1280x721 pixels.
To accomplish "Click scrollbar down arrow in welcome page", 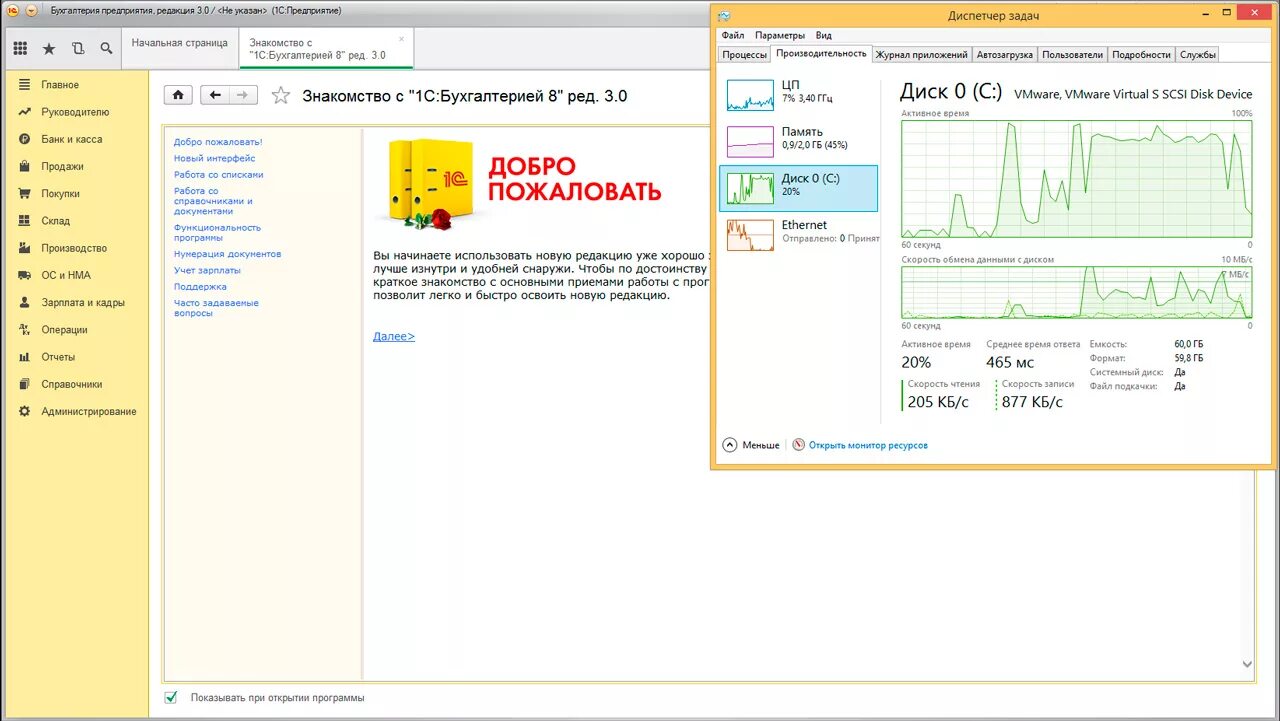I will click(x=1247, y=664).
